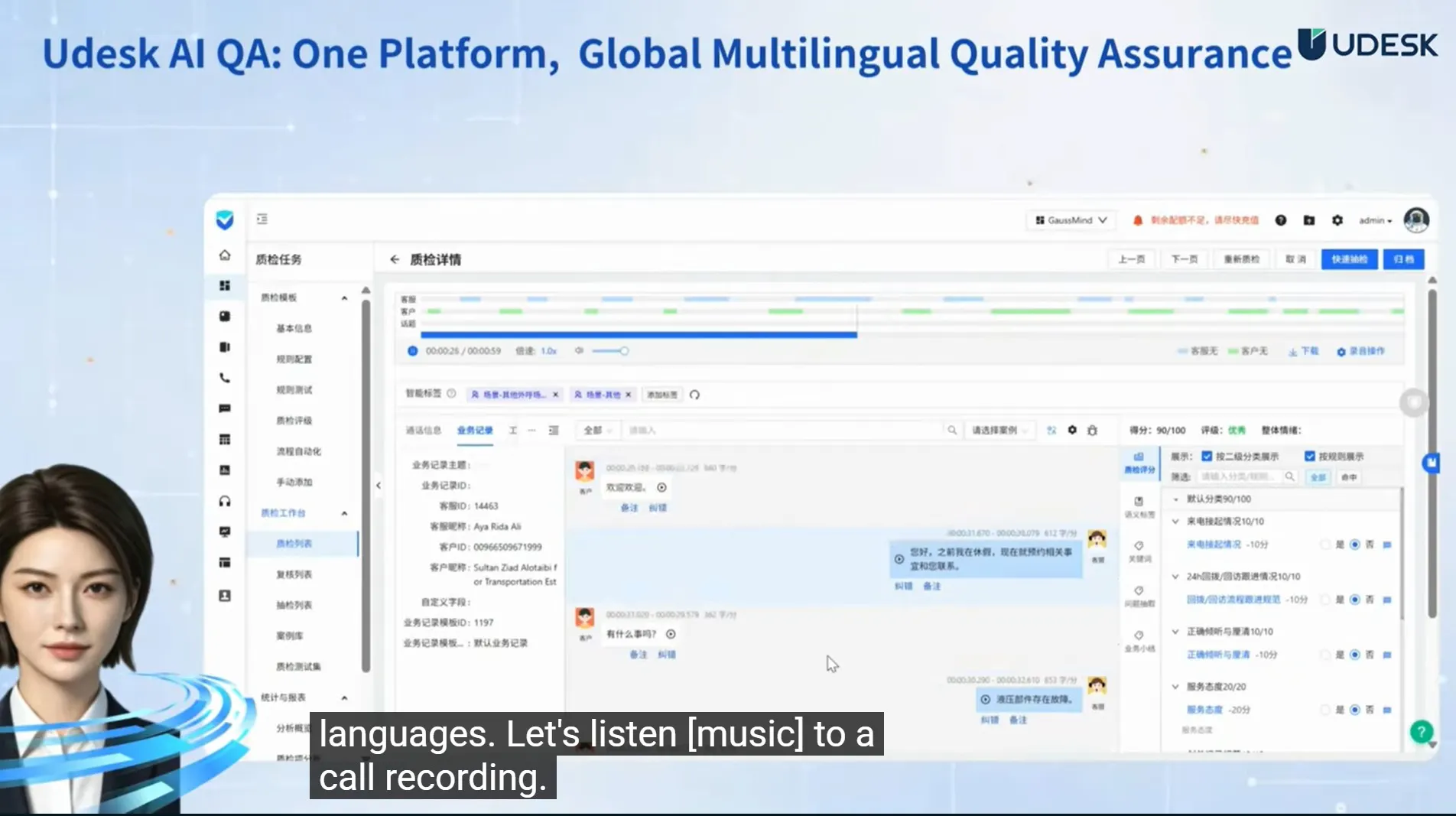Click the admin profile avatar
Viewport: 1456px width, 816px height.
pyautogui.click(x=1416, y=220)
